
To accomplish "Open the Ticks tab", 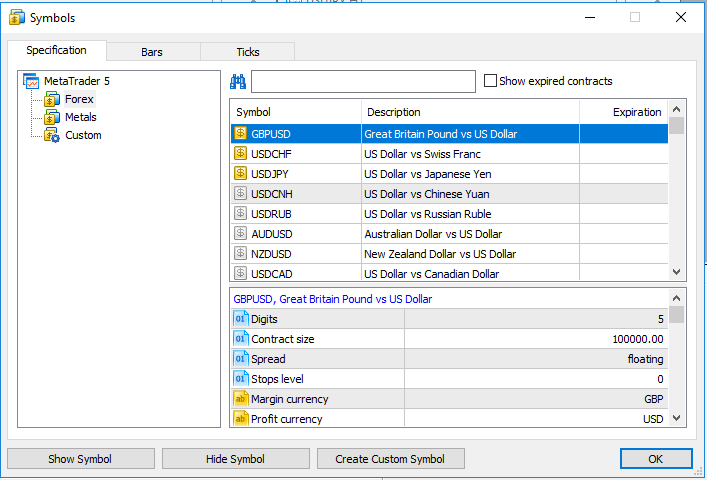I will 248,52.
